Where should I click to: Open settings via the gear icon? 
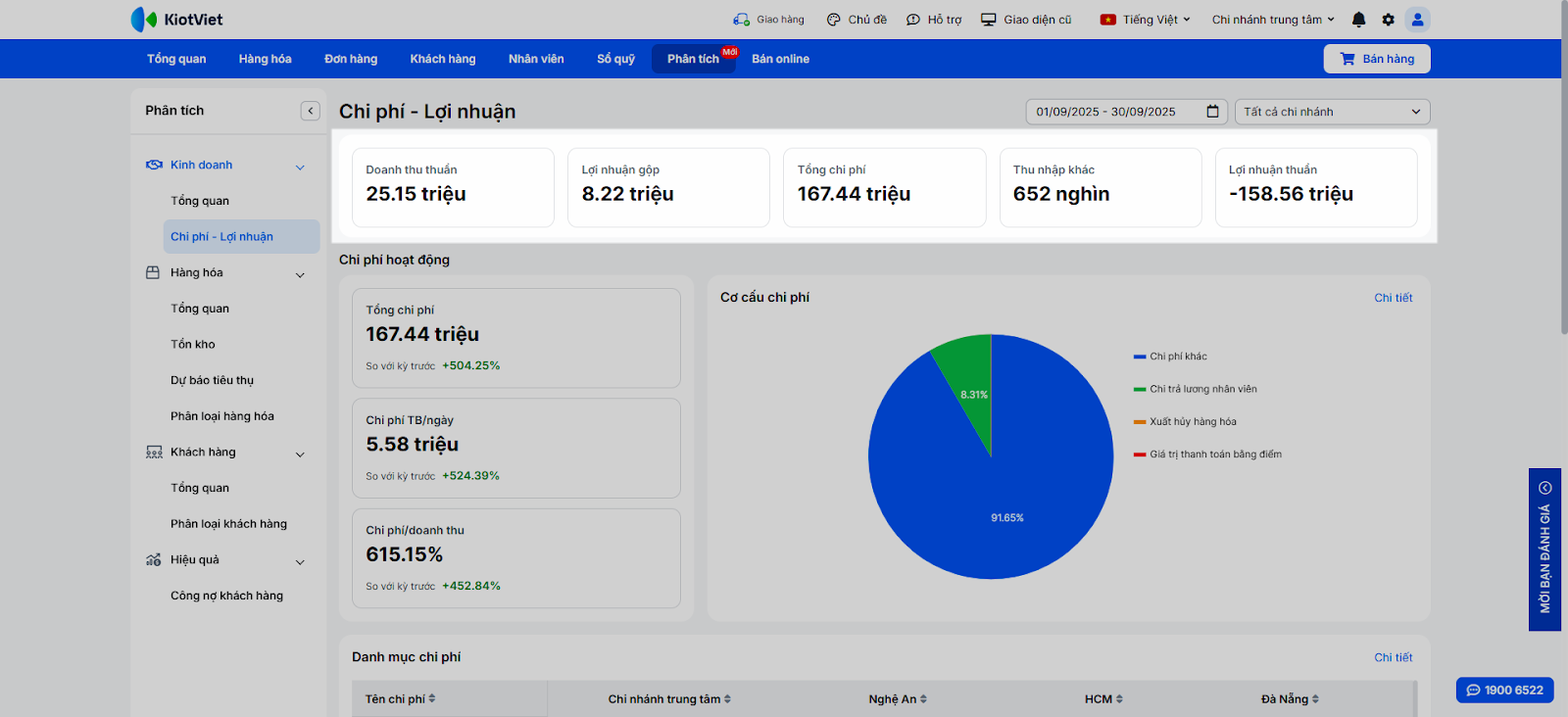point(1388,20)
